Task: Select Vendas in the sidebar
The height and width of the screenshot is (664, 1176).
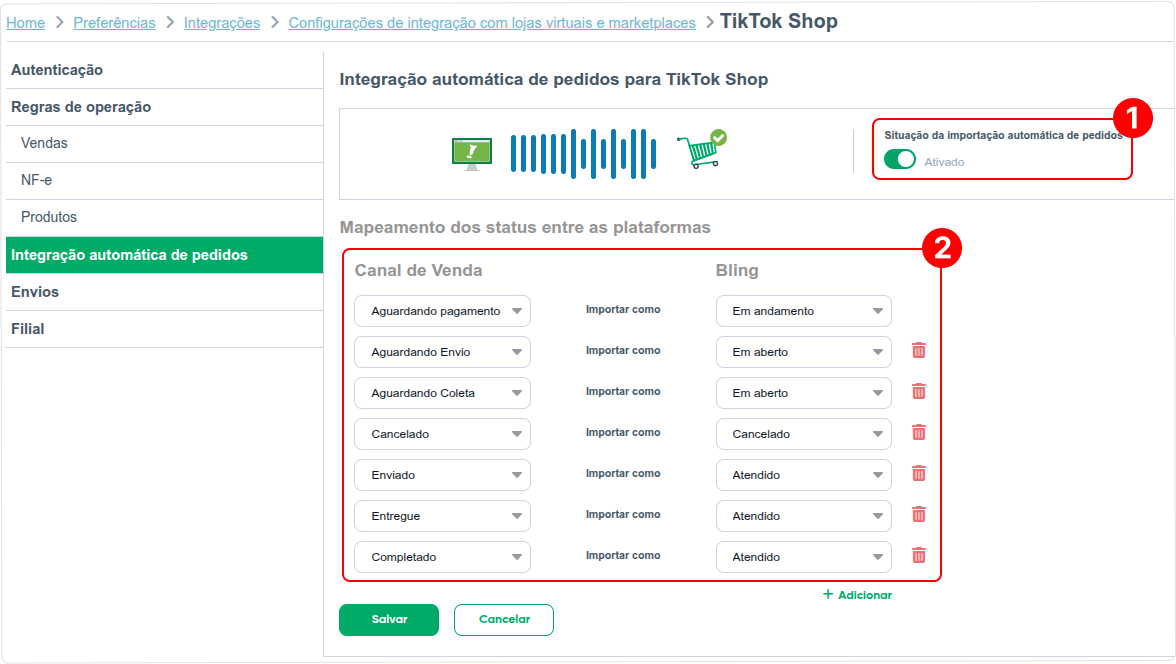Action: click(164, 143)
